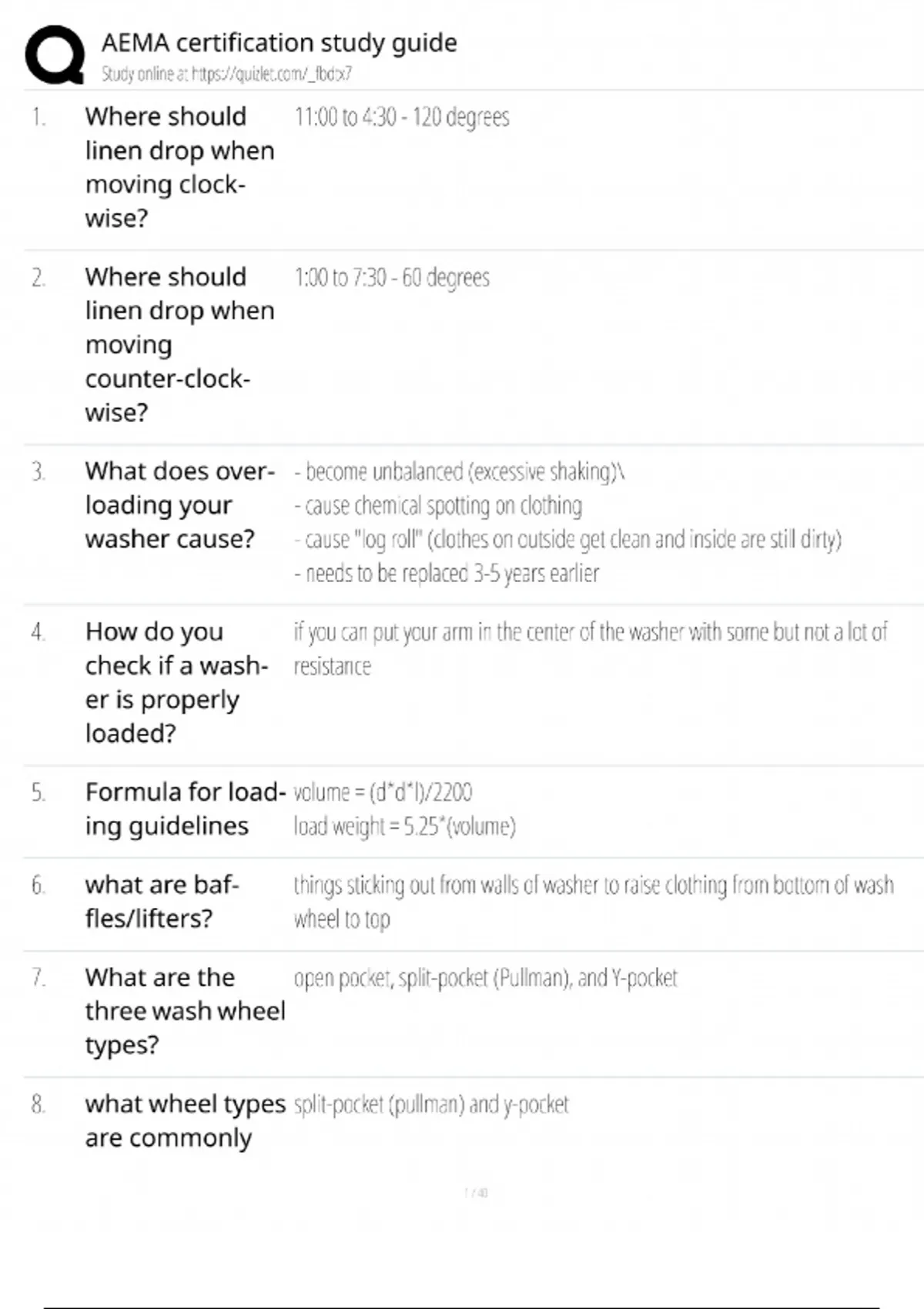Click the 'split-pocket (pullman) and y-pocket' answer

pyautogui.click(x=431, y=1104)
